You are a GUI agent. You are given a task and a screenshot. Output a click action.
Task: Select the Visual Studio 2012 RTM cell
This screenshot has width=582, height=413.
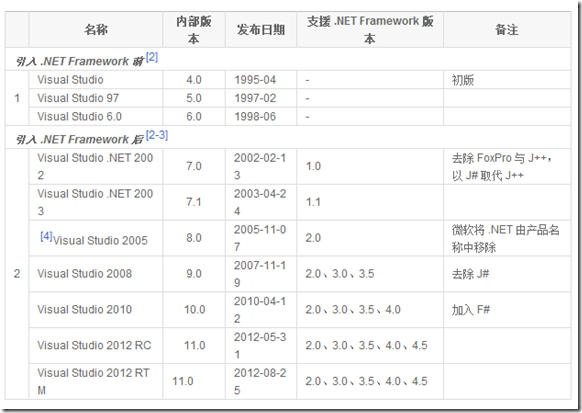click(x=96, y=381)
